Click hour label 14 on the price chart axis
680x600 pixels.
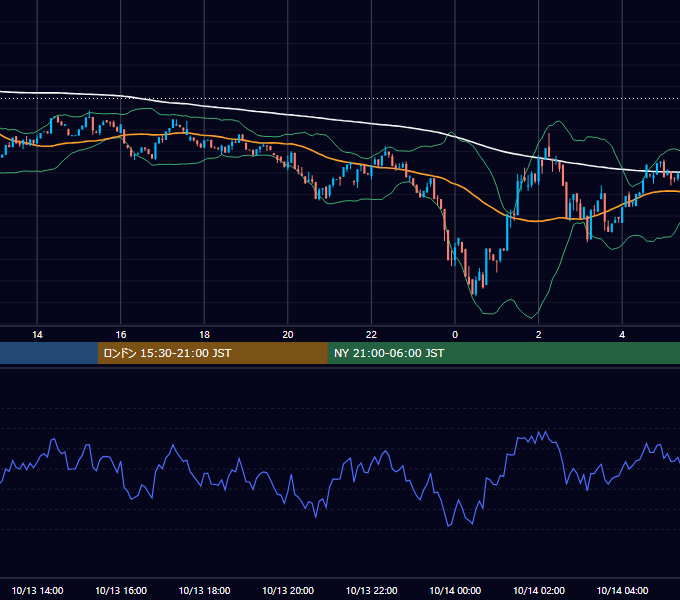(37, 335)
